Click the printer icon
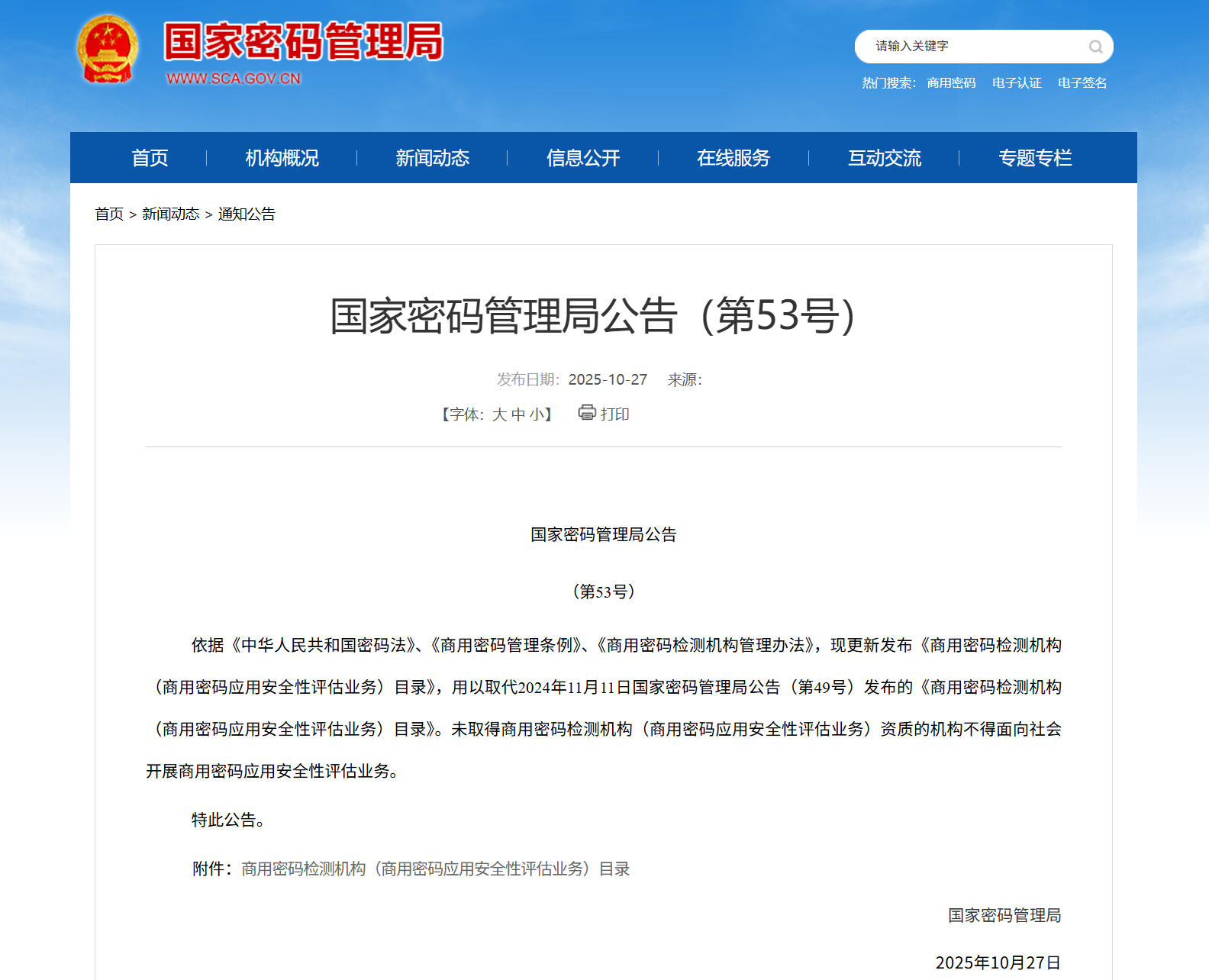 [x=586, y=413]
